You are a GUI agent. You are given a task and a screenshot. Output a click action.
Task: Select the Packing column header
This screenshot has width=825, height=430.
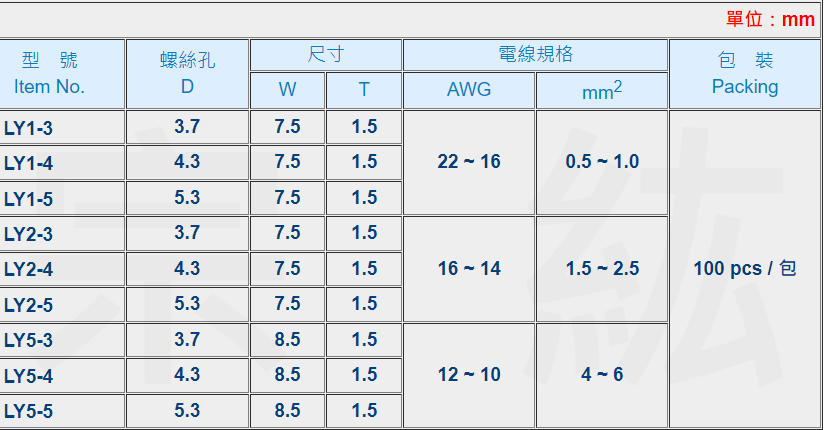pos(744,74)
